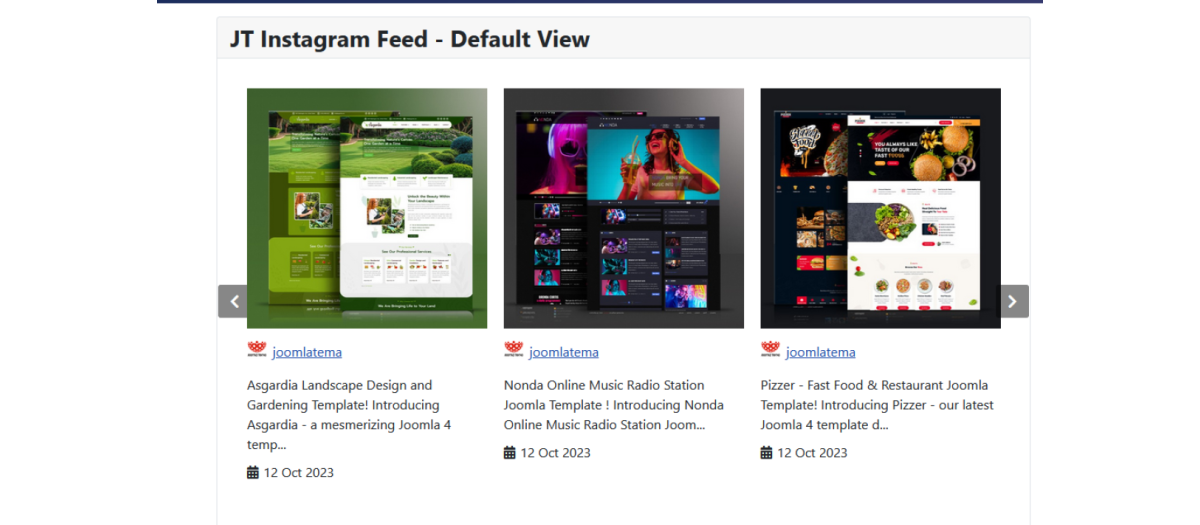This screenshot has width=1200, height=525.
Task: Click the previous slide arrow on the carousel
Action: point(233,301)
